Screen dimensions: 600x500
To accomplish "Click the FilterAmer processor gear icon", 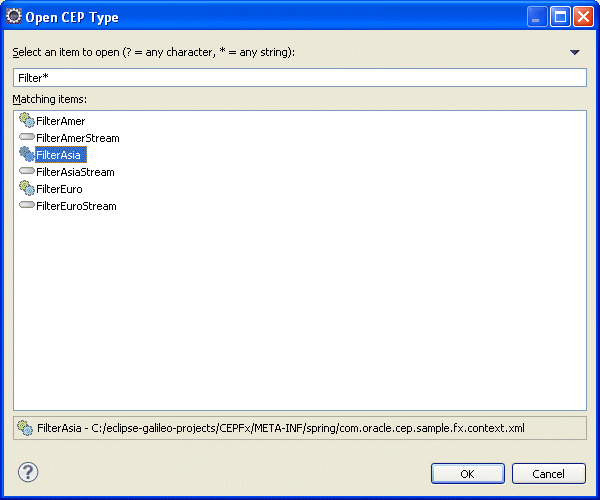I will pos(27,120).
